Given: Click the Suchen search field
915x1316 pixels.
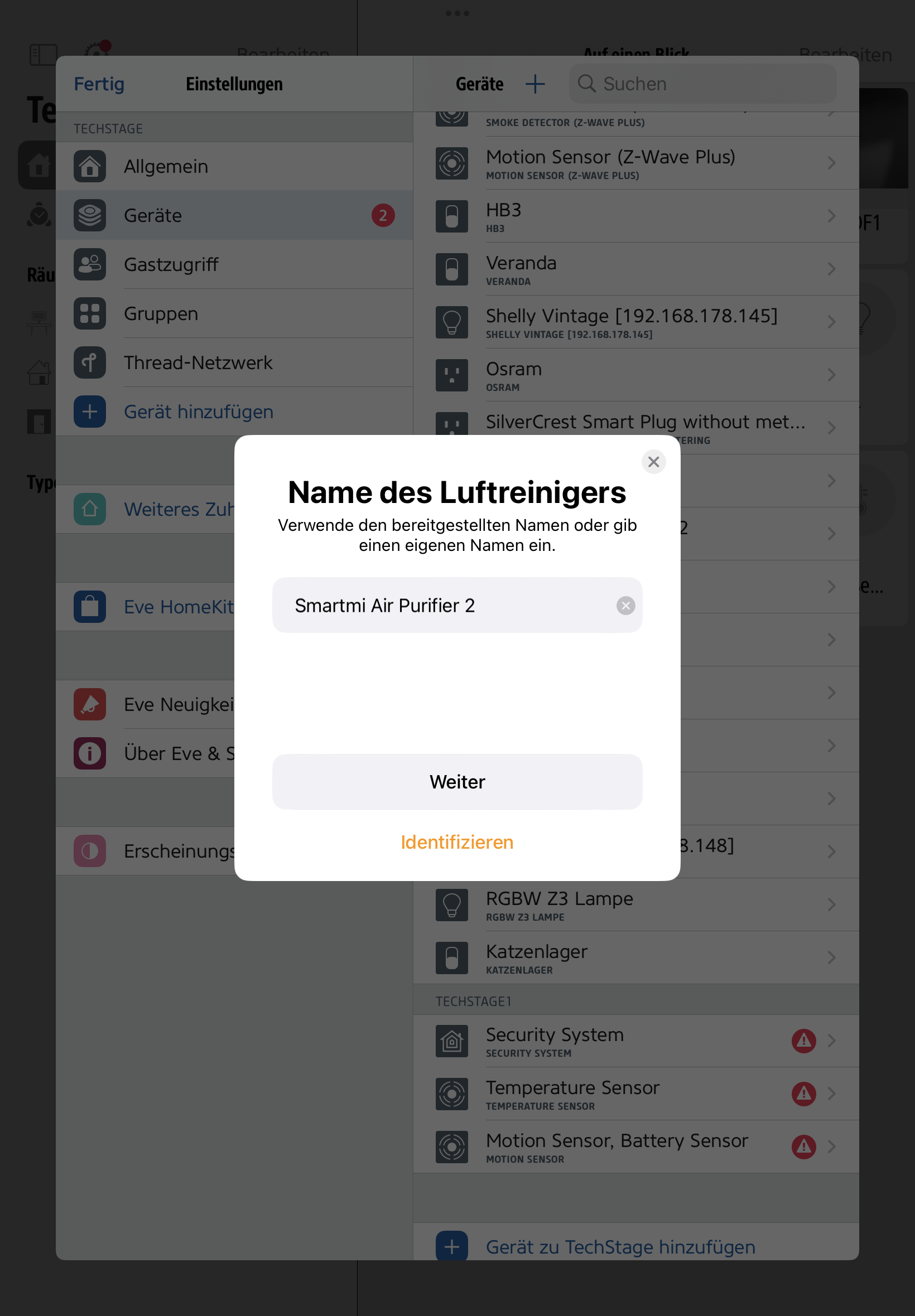Looking at the screenshot, I should [702, 84].
